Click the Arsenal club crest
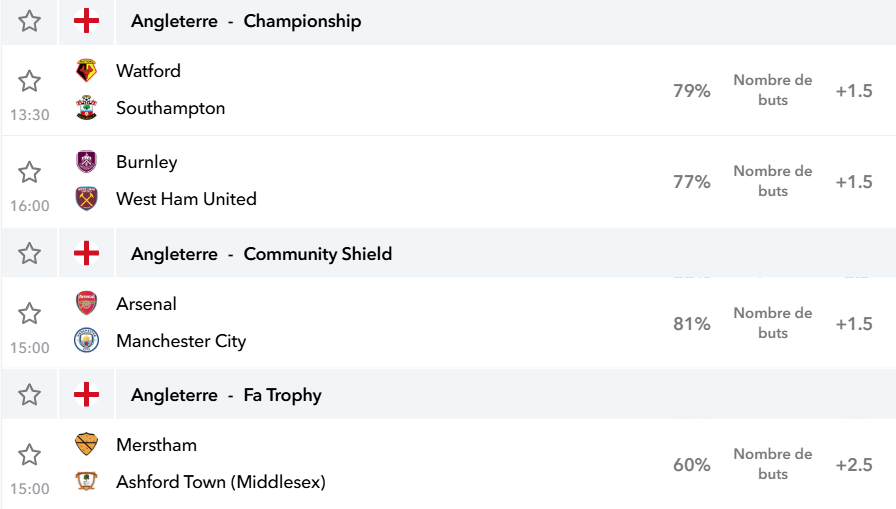Image resolution: width=896 pixels, height=509 pixels. tap(86, 303)
